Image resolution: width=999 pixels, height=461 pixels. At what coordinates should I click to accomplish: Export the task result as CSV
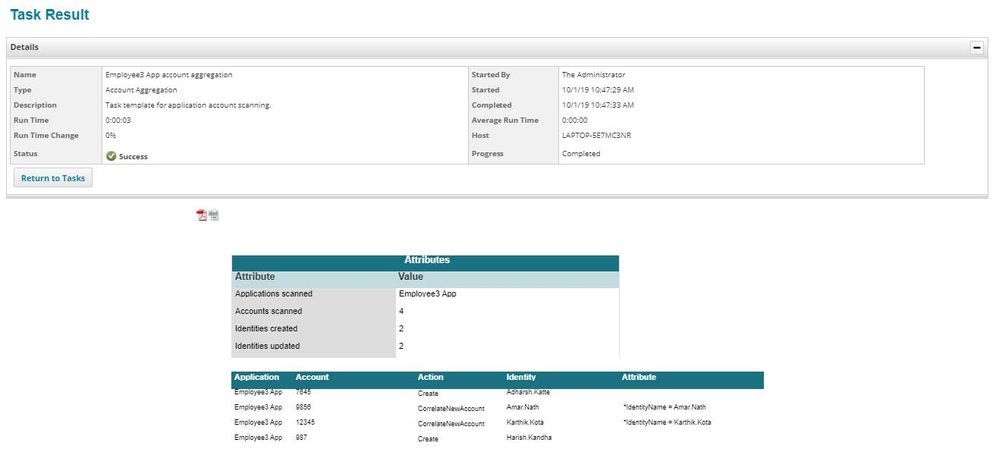(x=213, y=215)
